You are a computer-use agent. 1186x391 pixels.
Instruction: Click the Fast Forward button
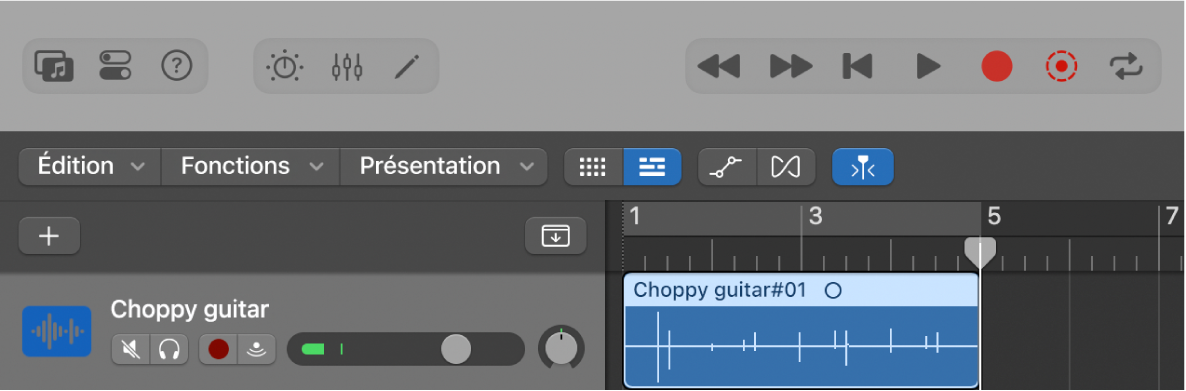[790, 67]
